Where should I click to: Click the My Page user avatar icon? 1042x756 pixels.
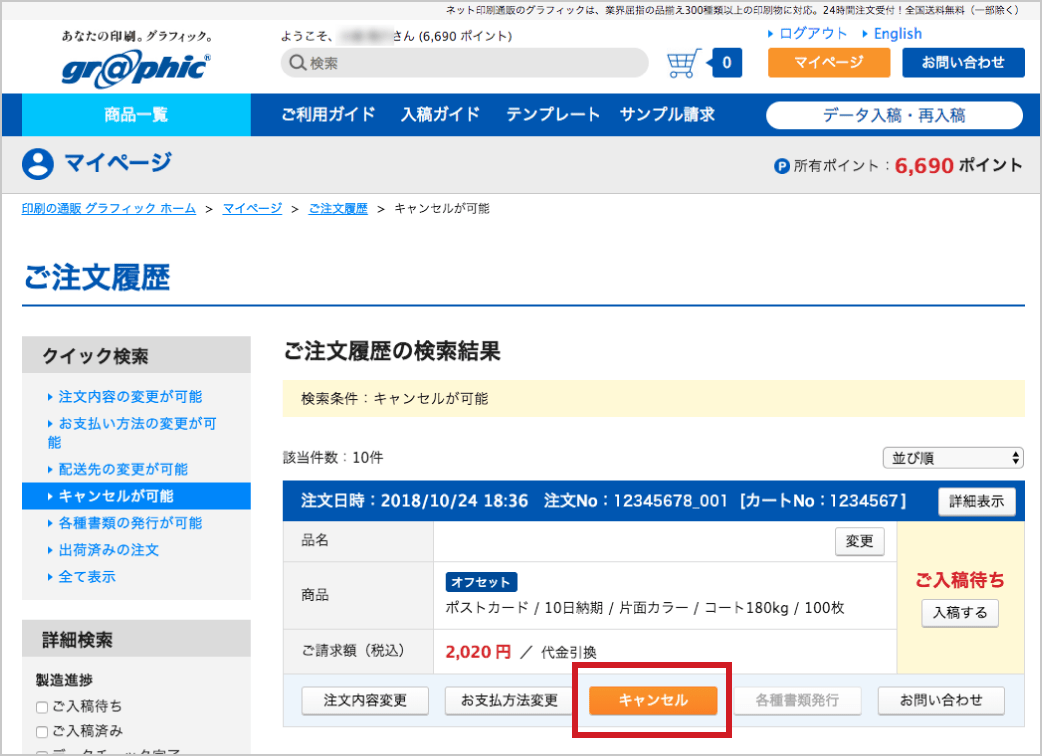point(37,164)
